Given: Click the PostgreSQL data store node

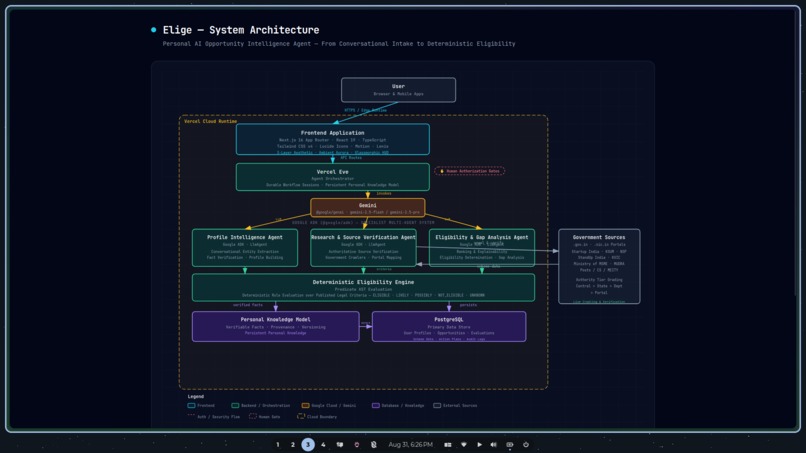Looking at the screenshot, I should 449,327.
